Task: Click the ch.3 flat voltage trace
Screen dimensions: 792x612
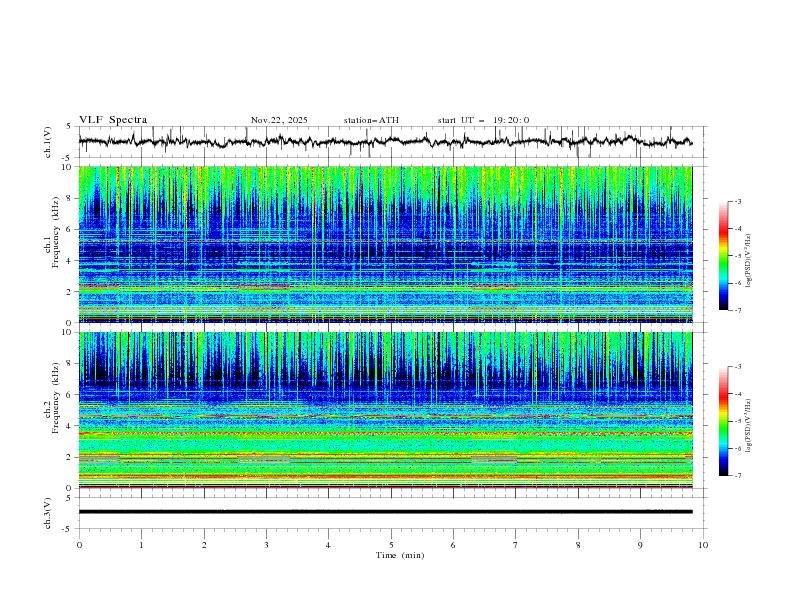Action: [385, 512]
